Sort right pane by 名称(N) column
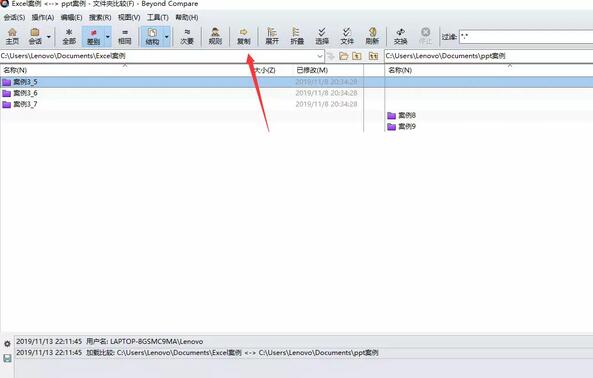 (x=400, y=70)
